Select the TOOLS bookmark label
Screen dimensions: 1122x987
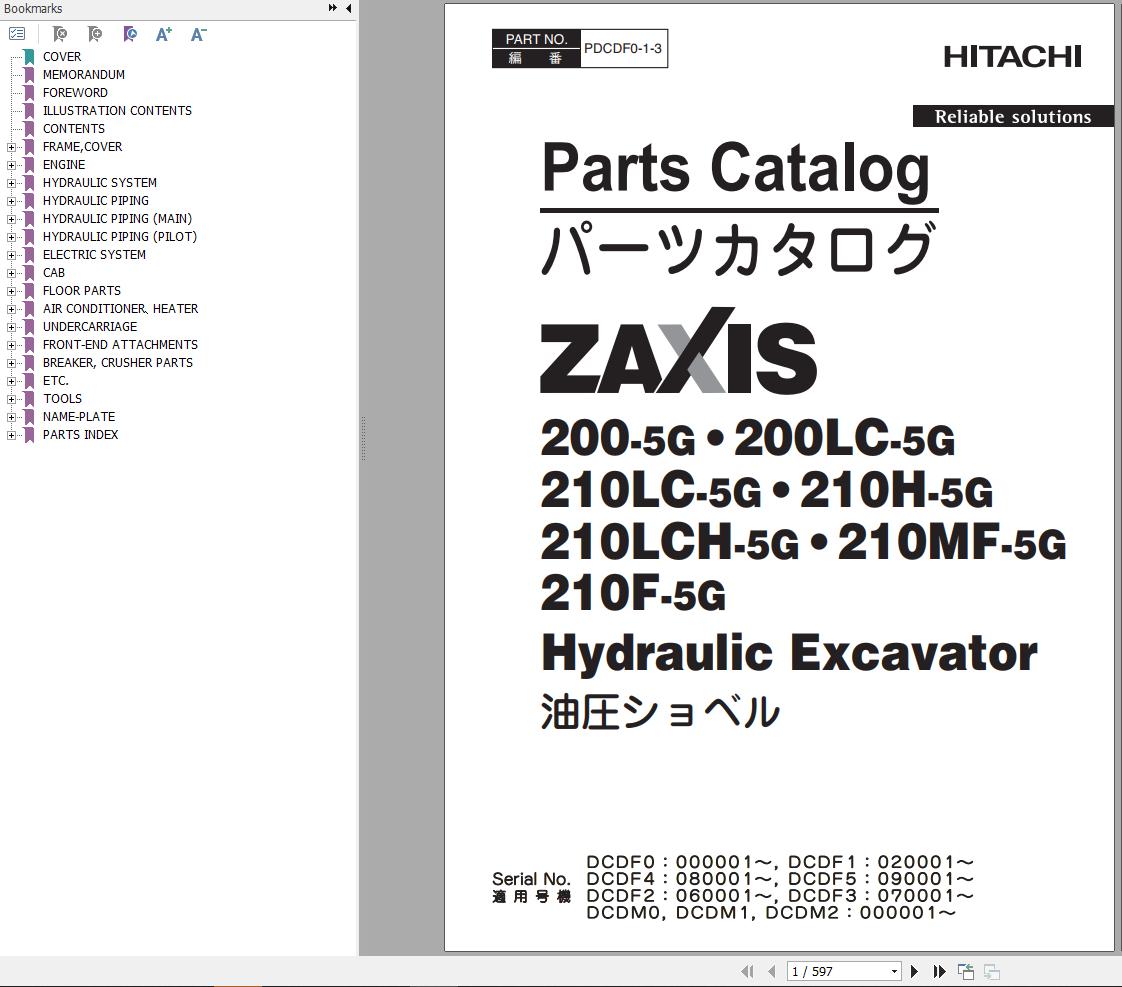[x=62, y=399]
